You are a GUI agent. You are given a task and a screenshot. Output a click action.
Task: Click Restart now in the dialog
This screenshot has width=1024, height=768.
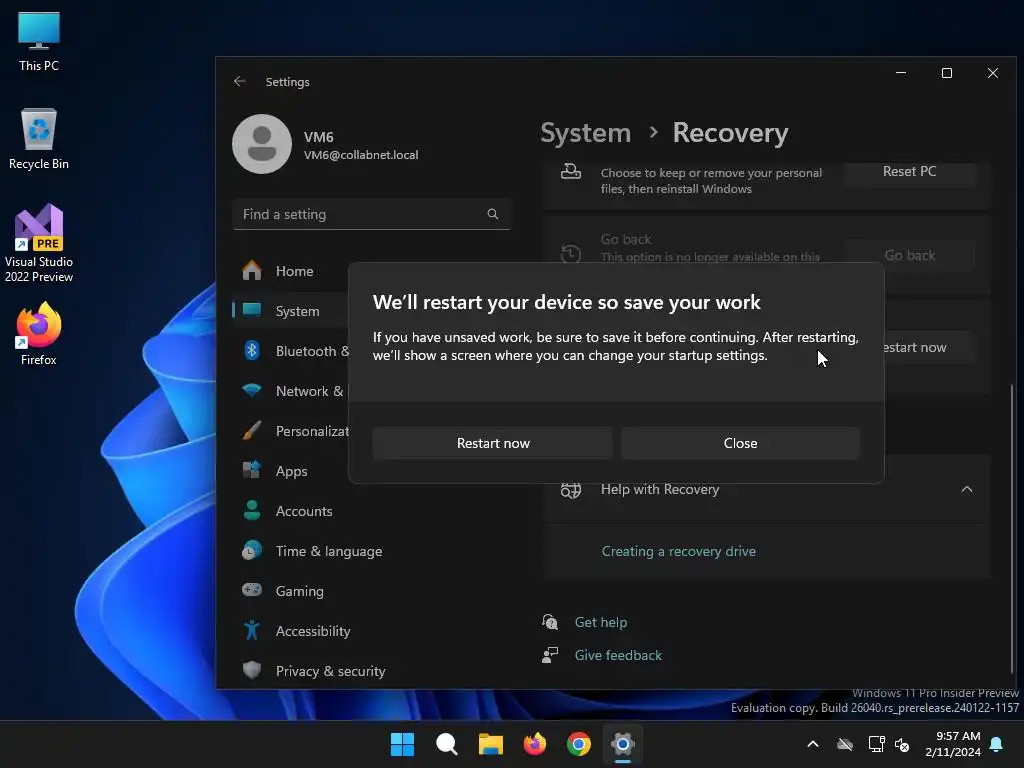pyautogui.click(x=492, y=443)
